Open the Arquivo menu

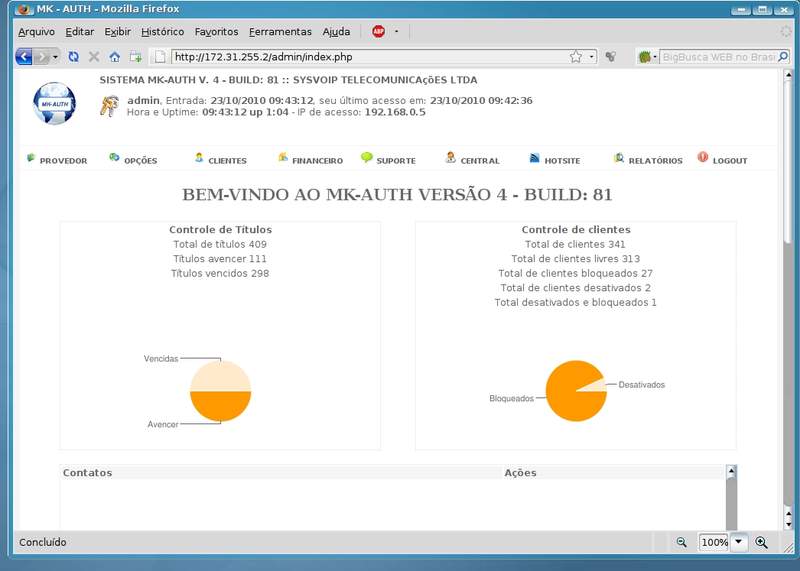click(36, 32)
